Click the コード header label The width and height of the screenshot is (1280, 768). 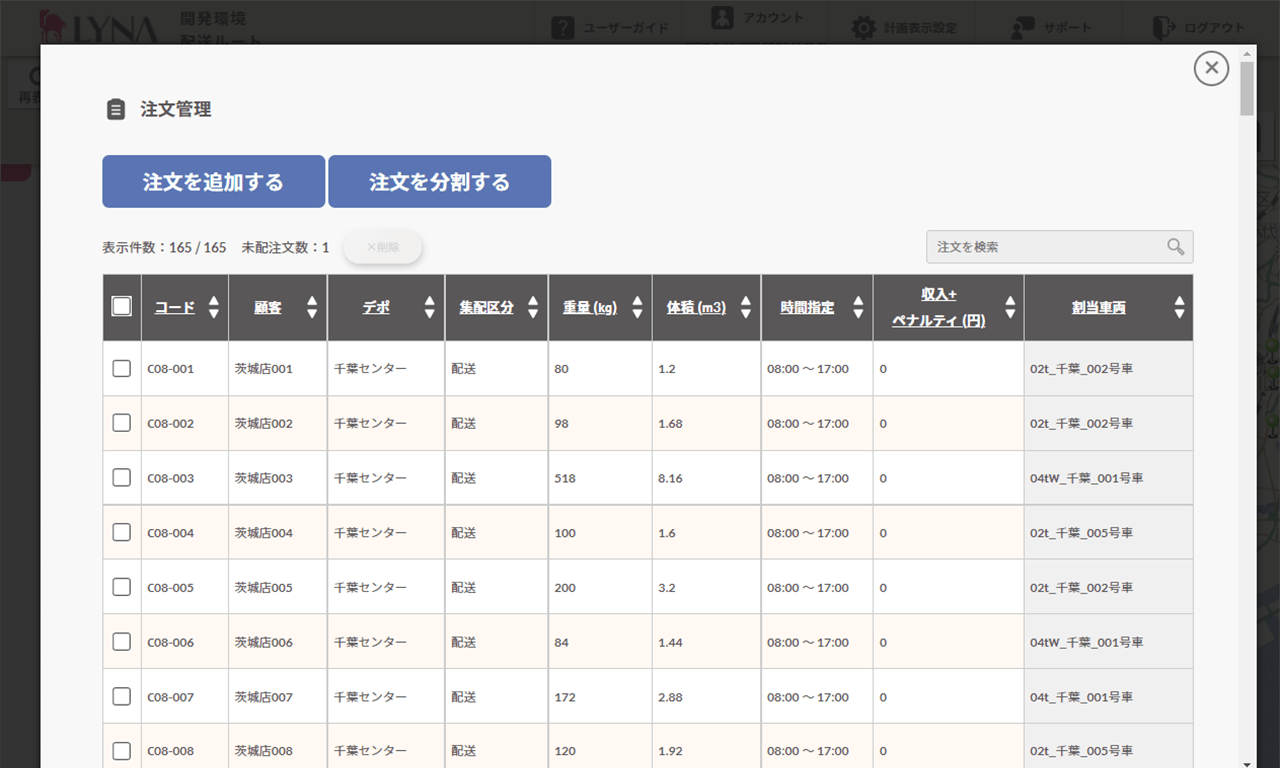click(x=175, y=308)
